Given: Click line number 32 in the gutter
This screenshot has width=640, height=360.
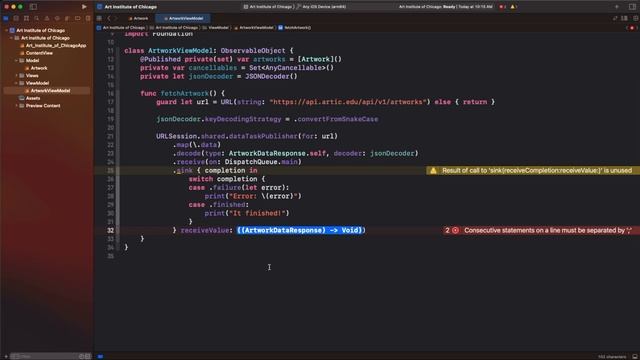Looking at the screenshot, I should [111, 230].
